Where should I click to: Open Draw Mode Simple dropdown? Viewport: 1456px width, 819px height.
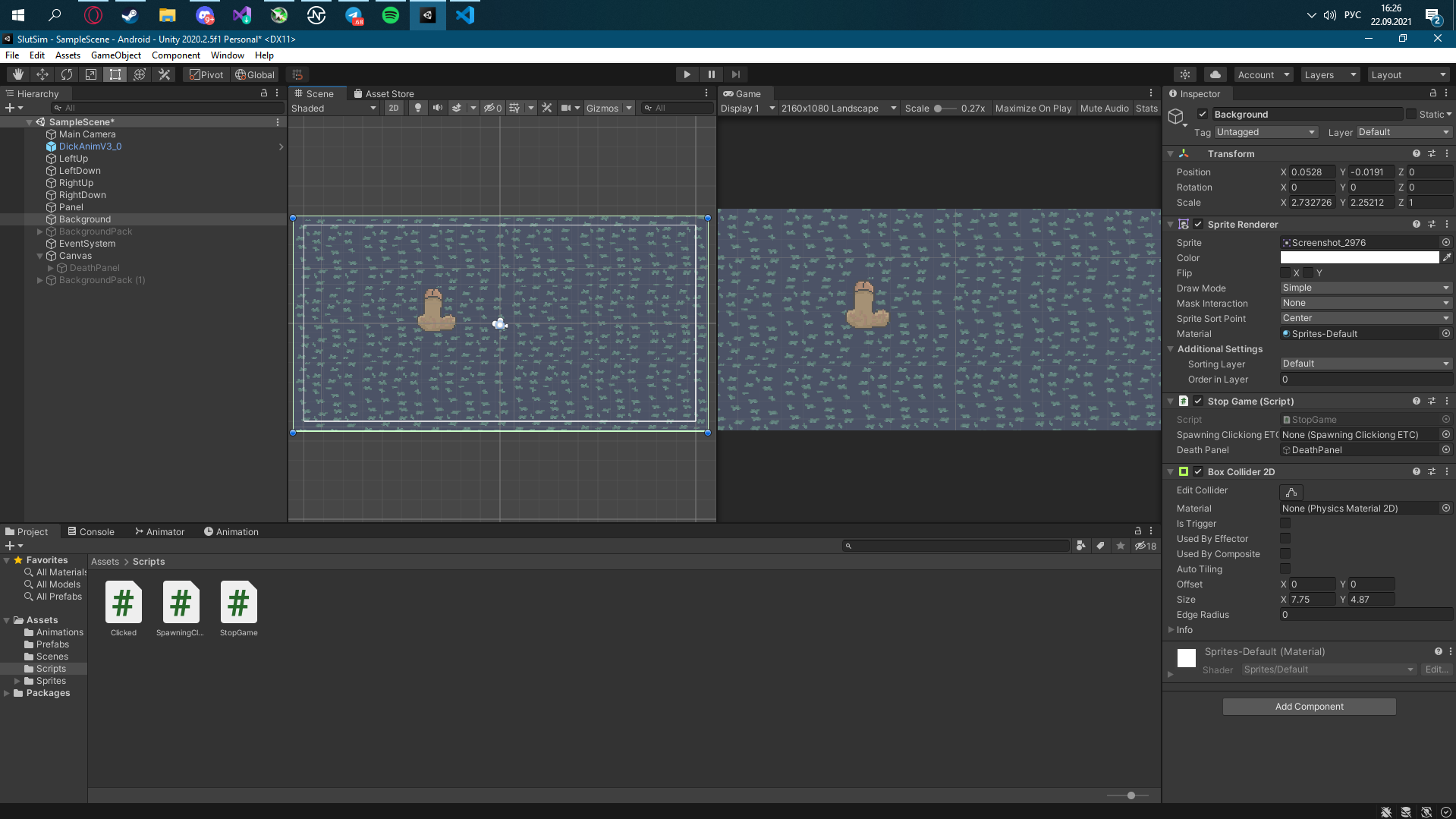pyautogui.click(x=1366, y=288)
